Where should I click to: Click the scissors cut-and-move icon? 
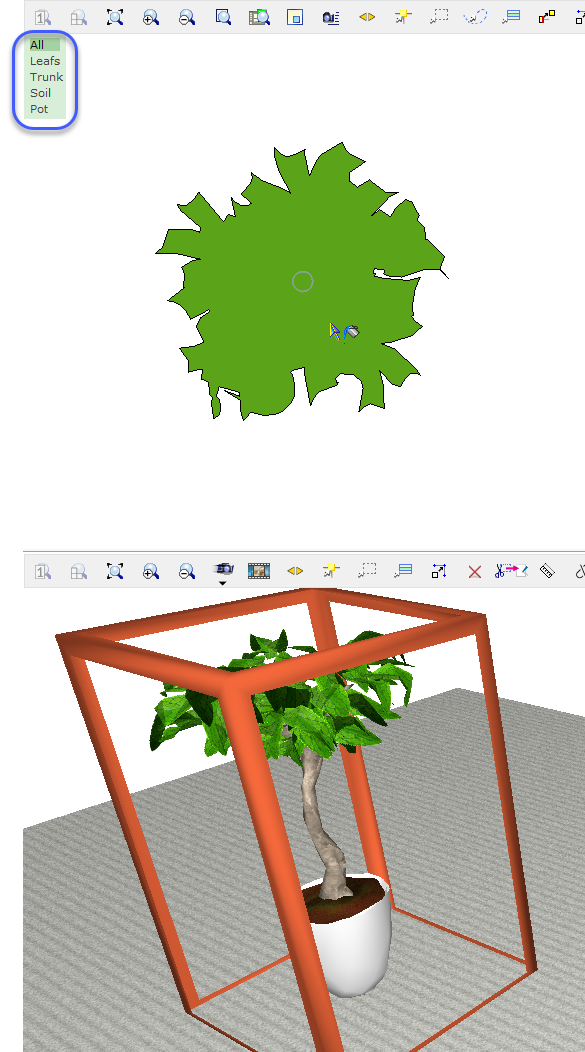point(511,571)
